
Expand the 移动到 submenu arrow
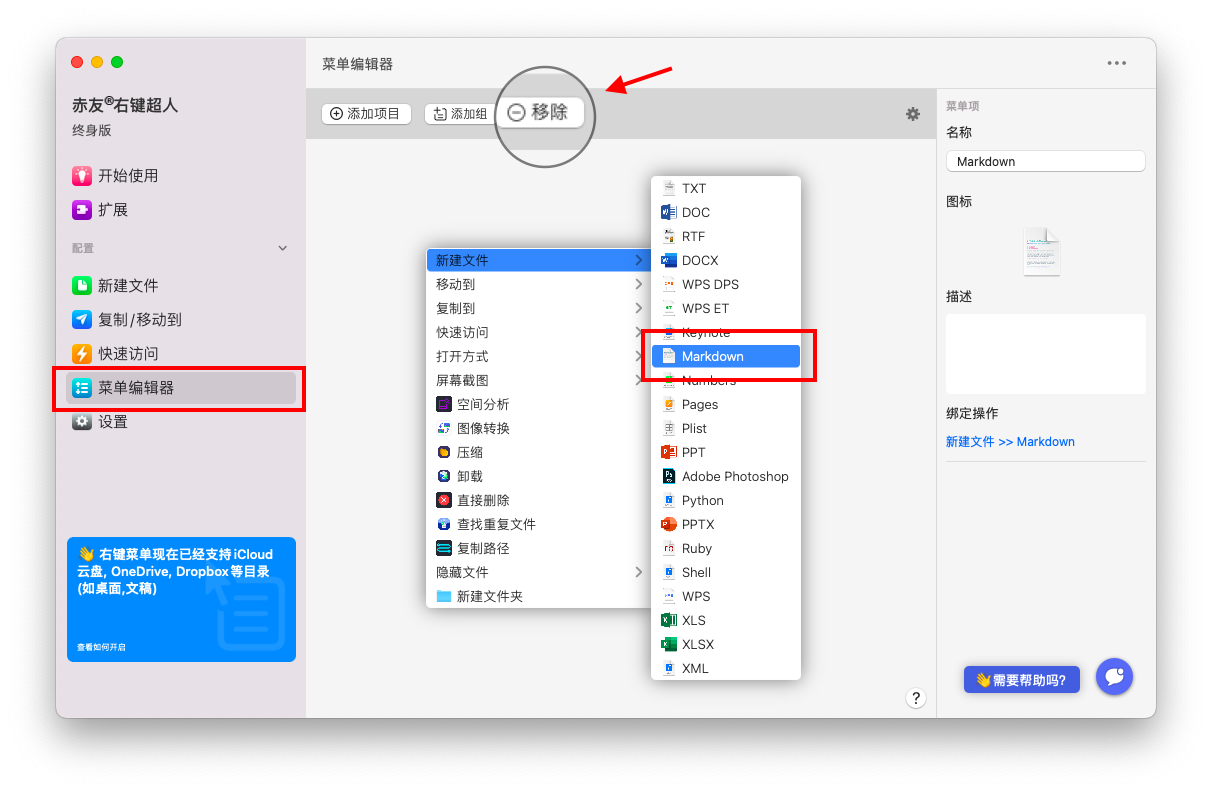pos(639,284)
